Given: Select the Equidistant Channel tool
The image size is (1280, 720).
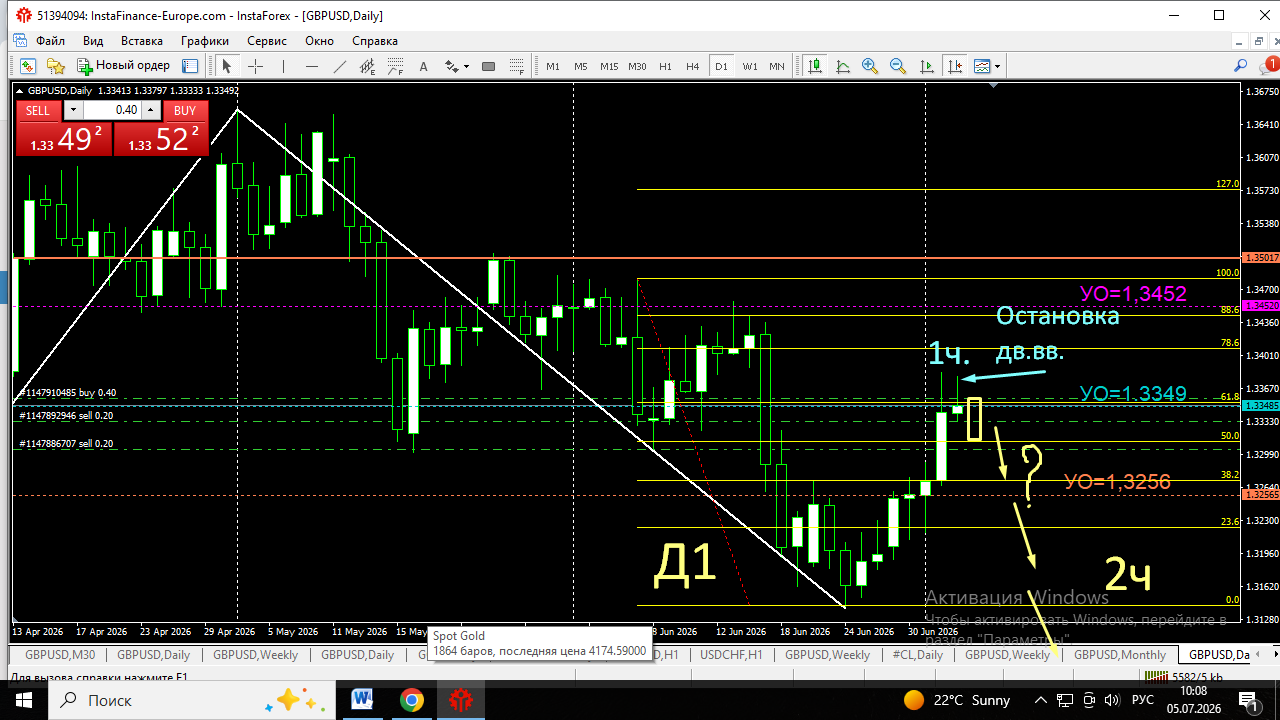Looking at the screenshot, I should click(368, 66).
